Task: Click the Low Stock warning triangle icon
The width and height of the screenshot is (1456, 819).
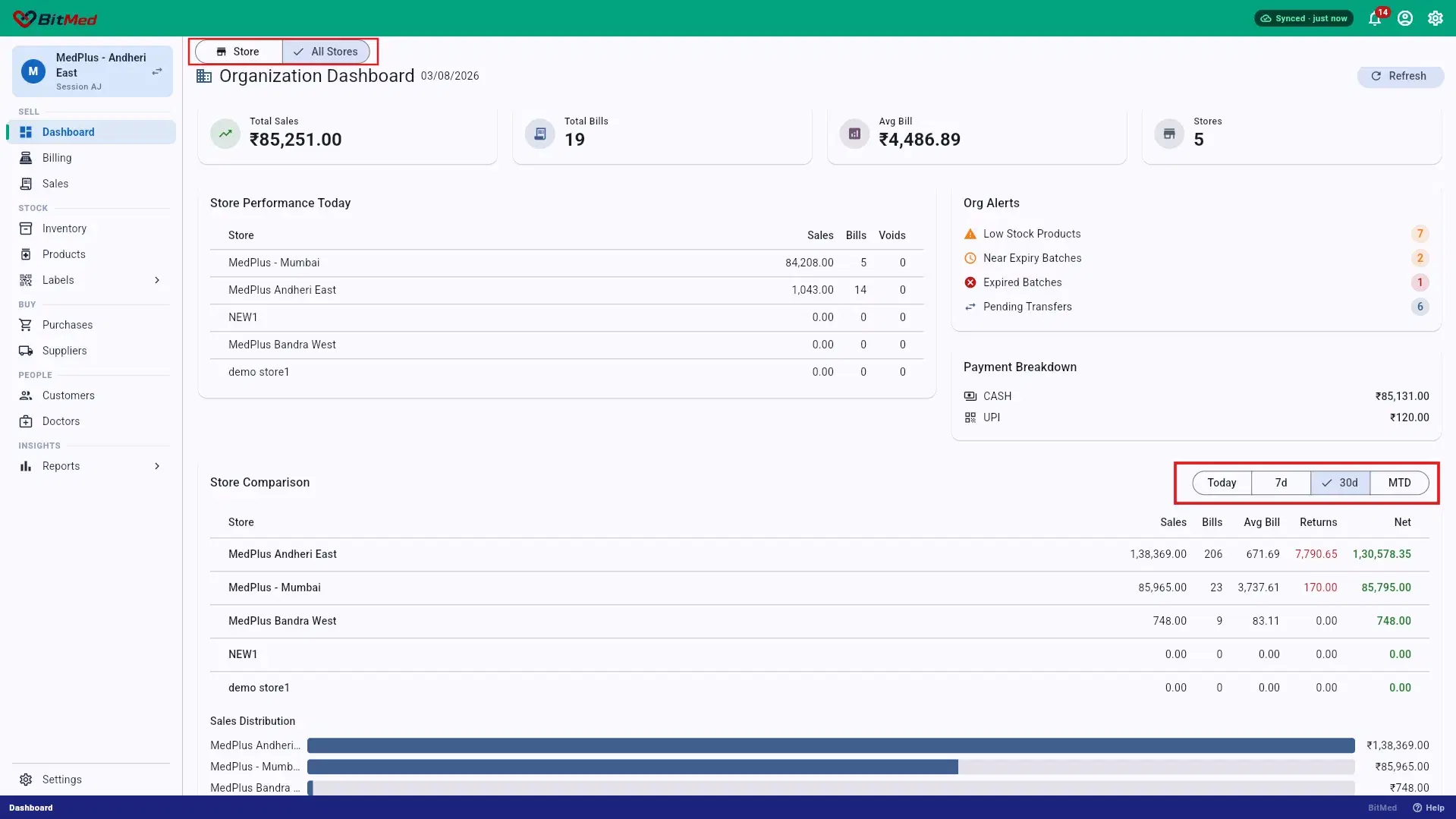Action: coord(970,234)
